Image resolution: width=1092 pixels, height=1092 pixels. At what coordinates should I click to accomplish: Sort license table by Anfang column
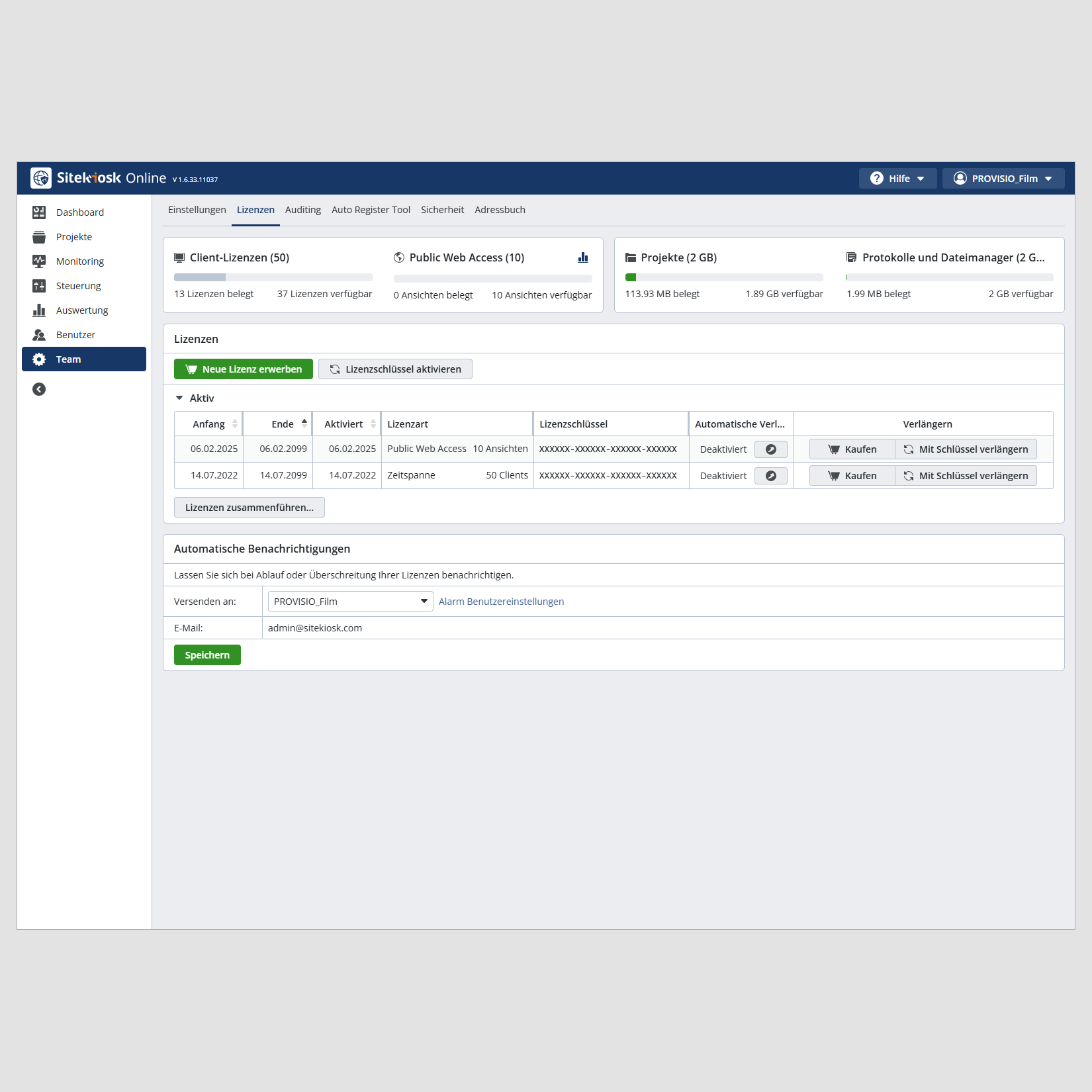coord(209,424)
